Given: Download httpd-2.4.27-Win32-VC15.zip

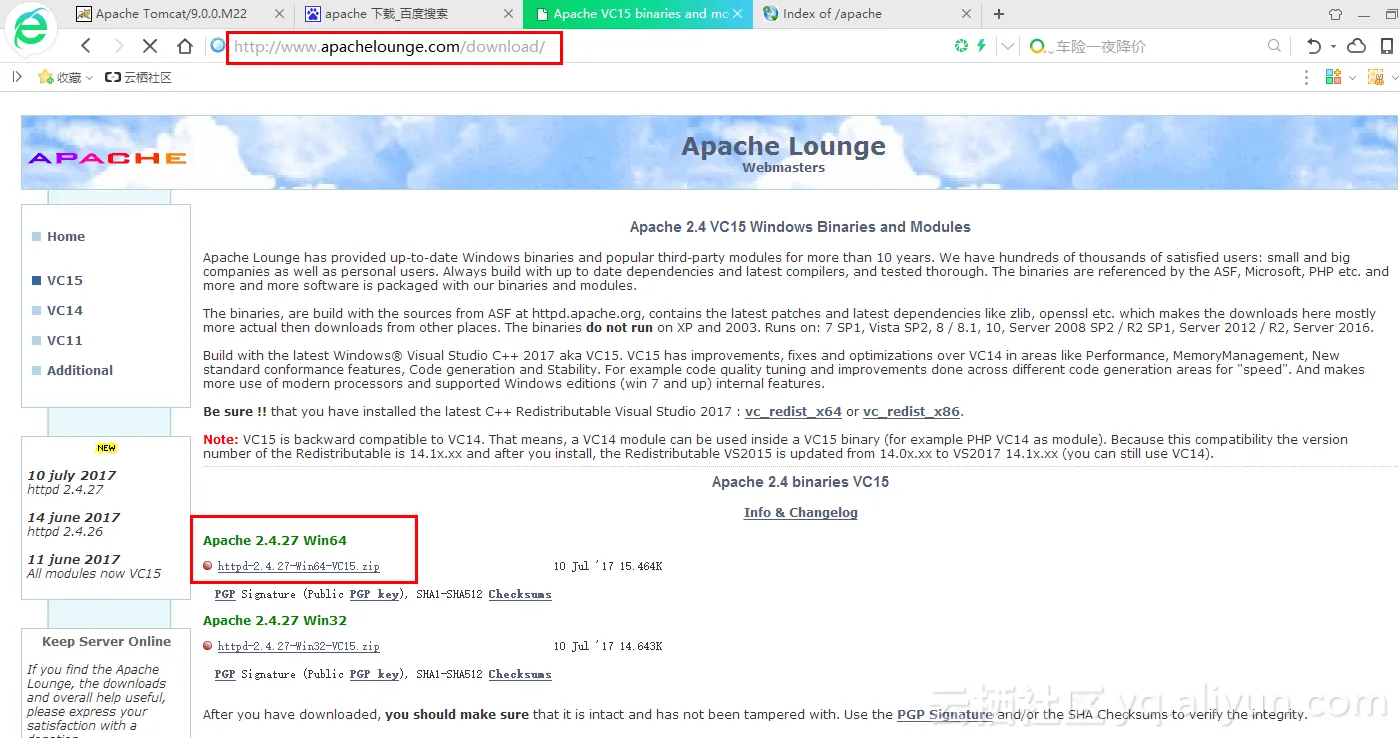Looking at the screenshot, I should coord(298,646).
